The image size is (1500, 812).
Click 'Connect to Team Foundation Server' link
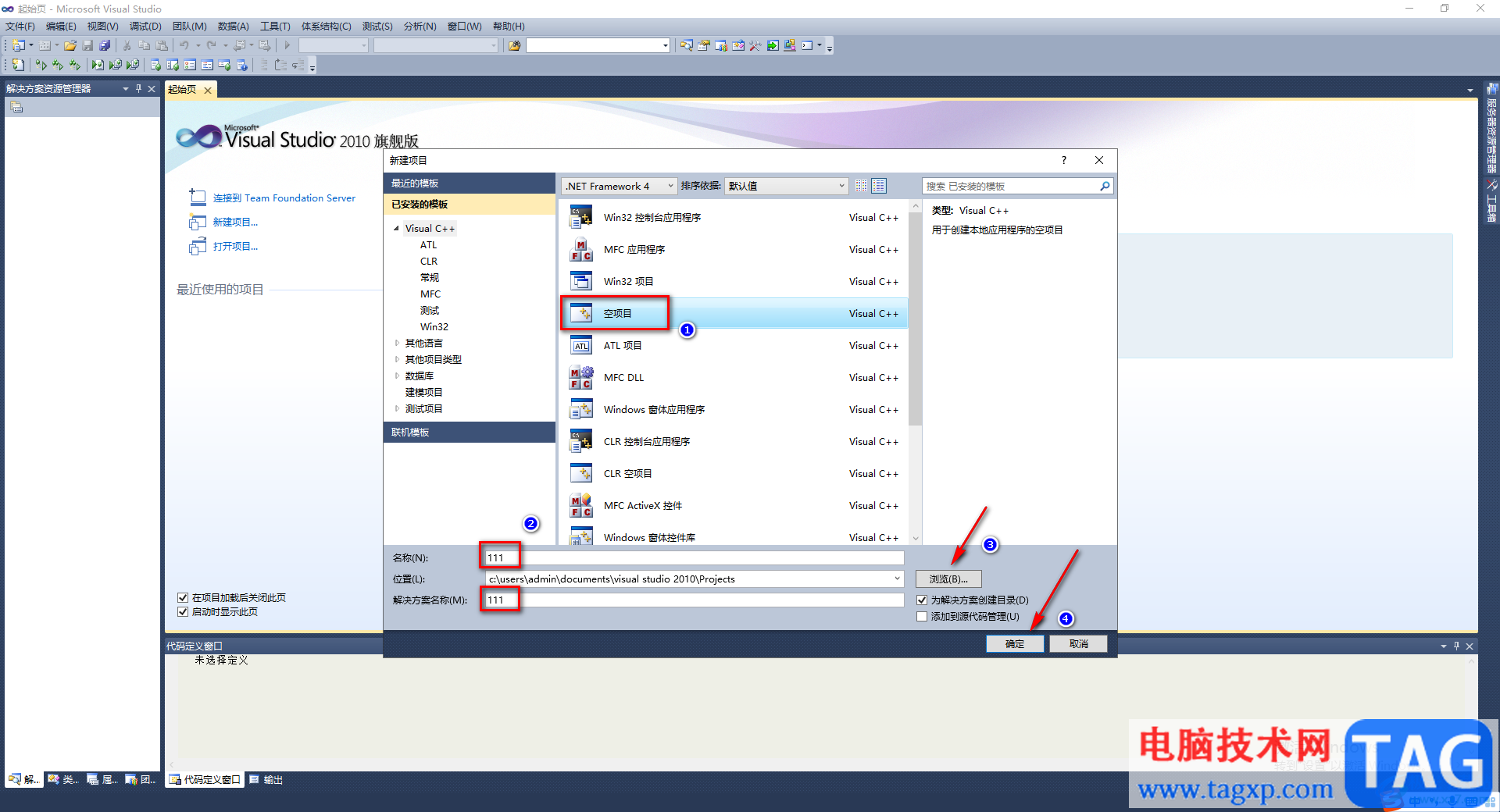(284, 198)
